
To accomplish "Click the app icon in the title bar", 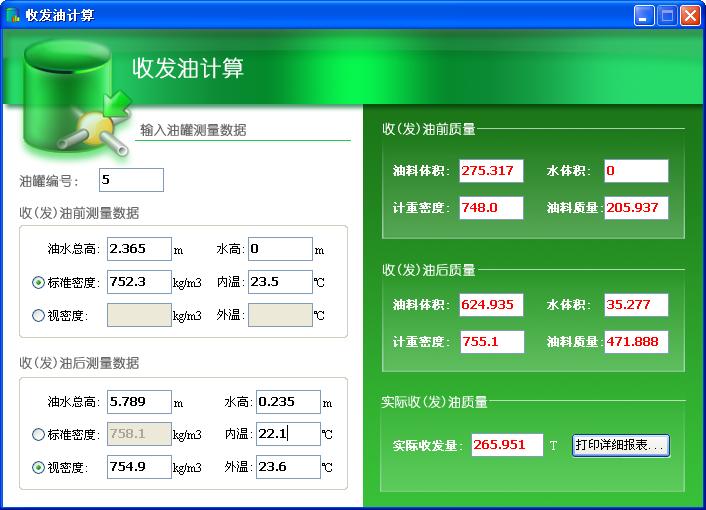I will click(x=13, y=15).
